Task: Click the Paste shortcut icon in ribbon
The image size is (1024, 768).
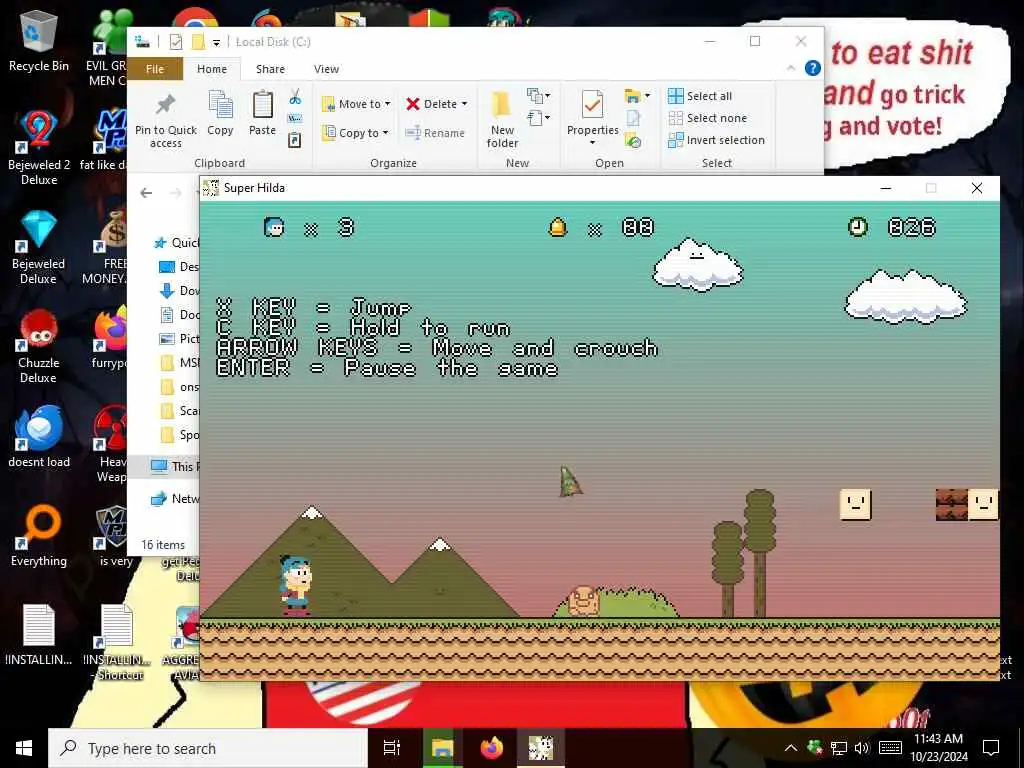Action: (295, 140)
